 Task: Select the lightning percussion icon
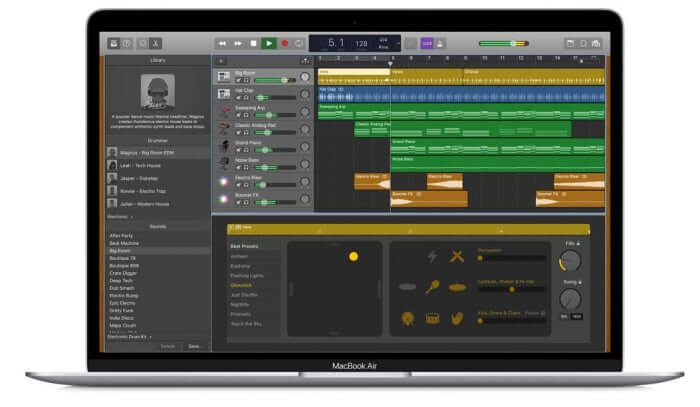432,256
